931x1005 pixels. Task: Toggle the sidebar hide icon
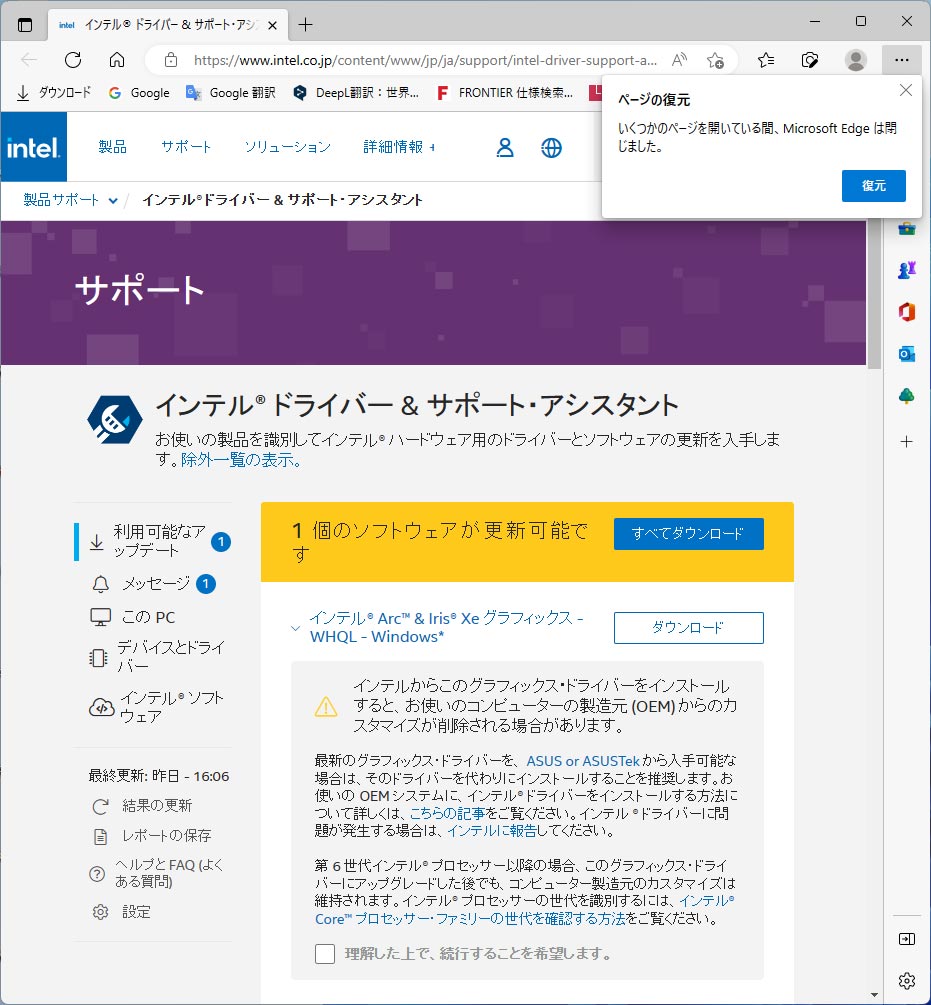(907, 939)
